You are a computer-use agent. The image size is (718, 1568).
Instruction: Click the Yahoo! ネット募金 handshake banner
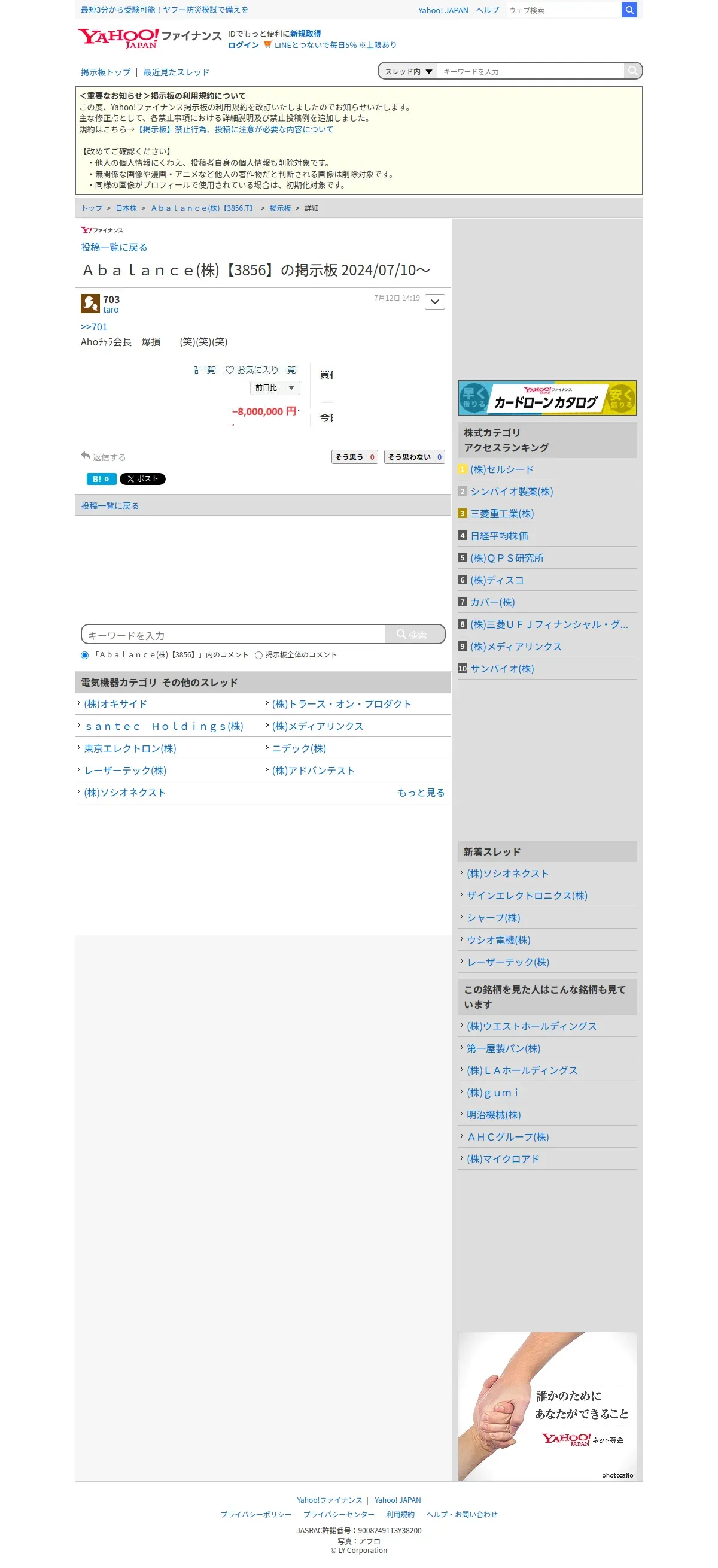(x=547, y=1406)
